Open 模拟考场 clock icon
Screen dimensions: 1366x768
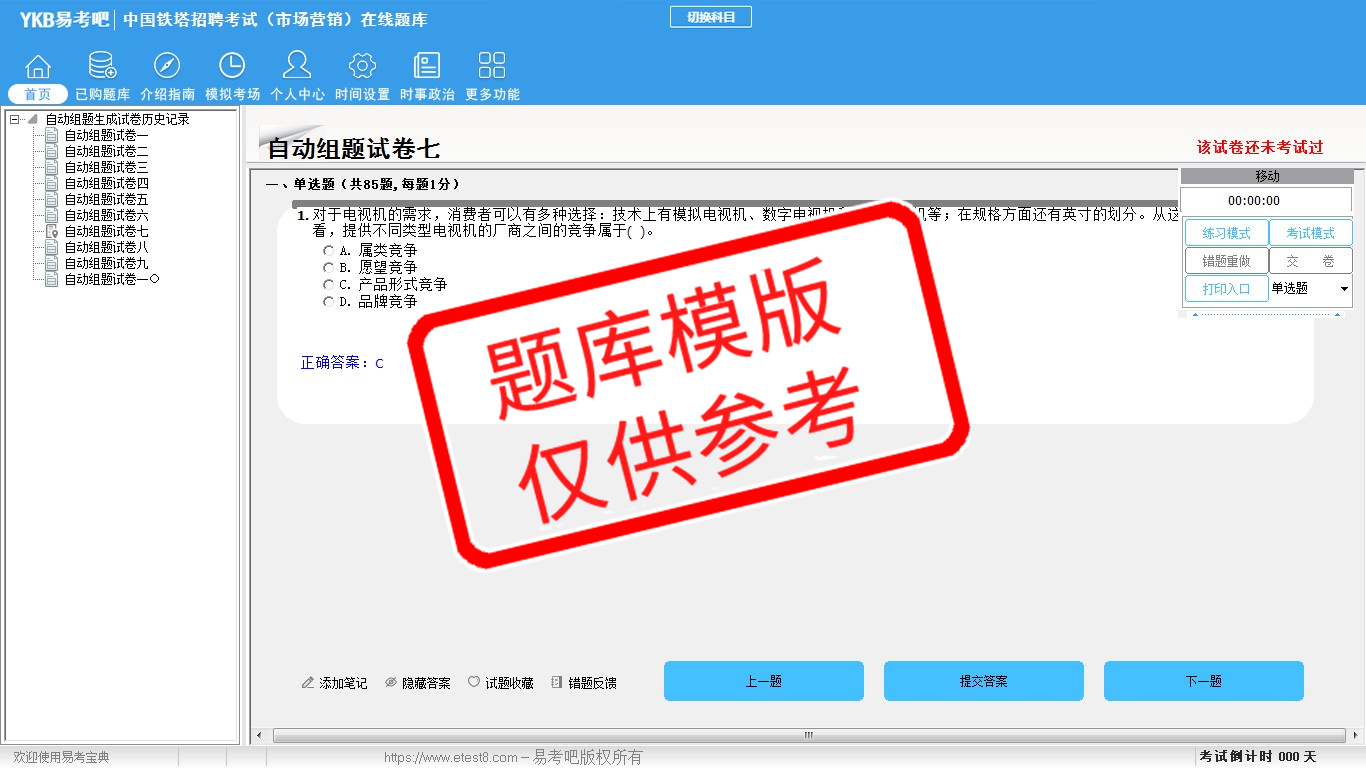[x=232, y=66]
